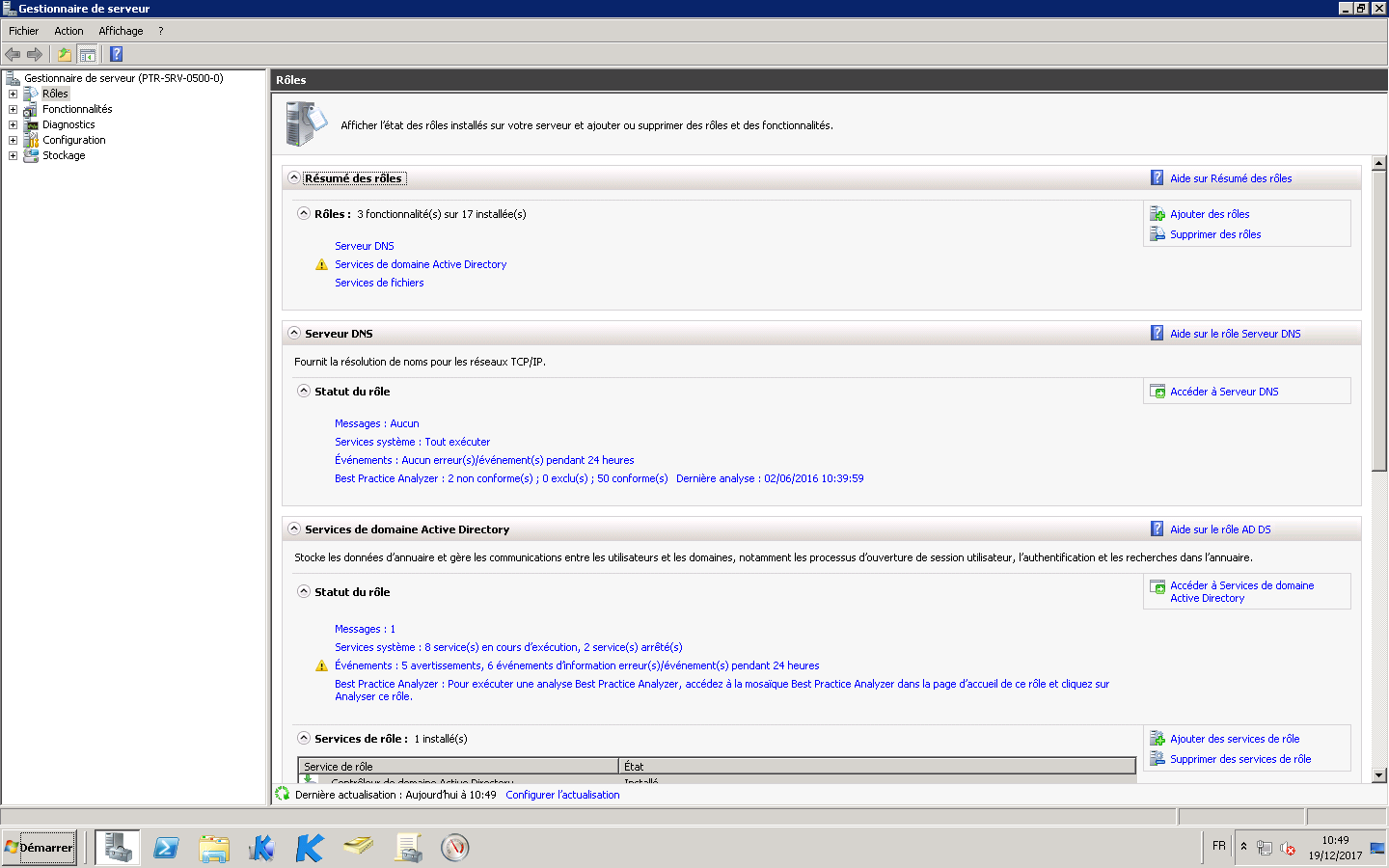The height and width of the screenshot is (868, 1389).
Task: Click the Supprimer des services de rôle icon
Action: [1157, 759]
